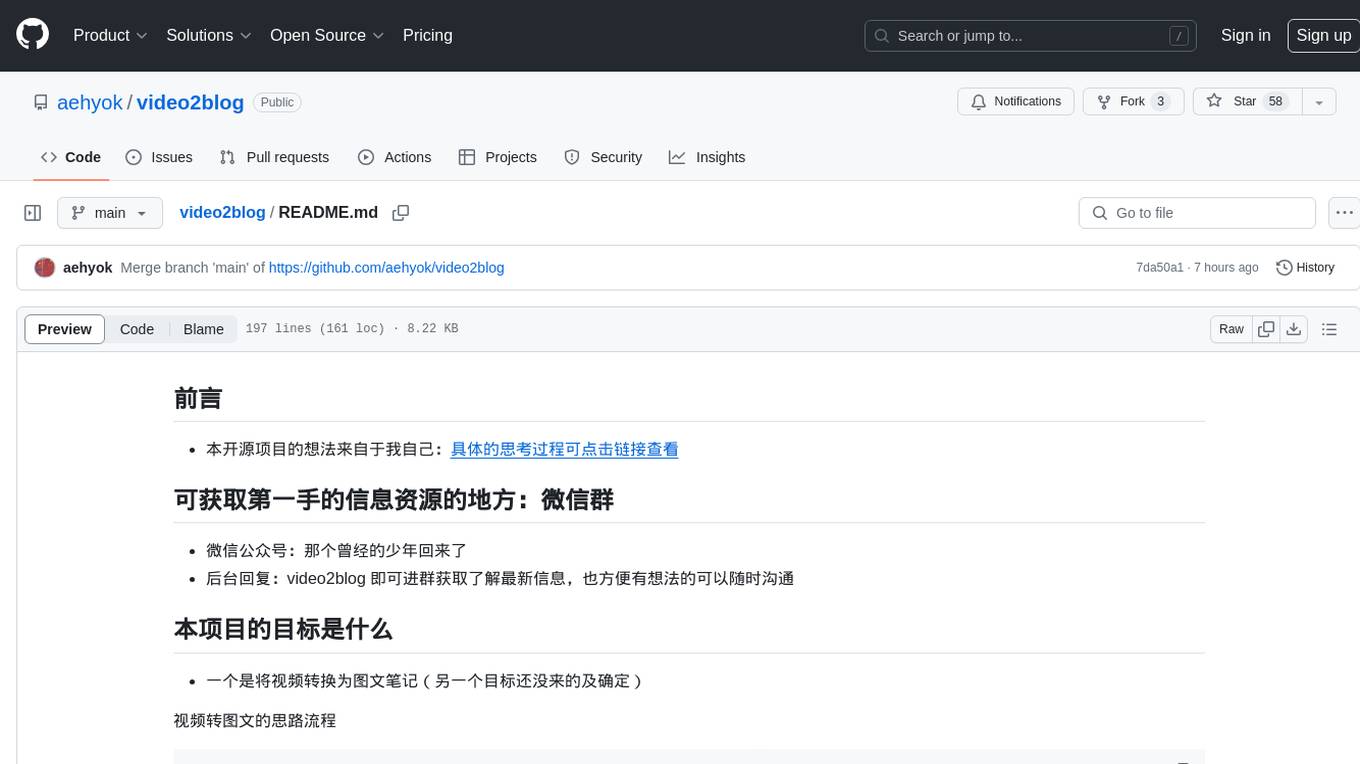Open the main branch selector
Viewport: 1360px width, 764px height.
(110, 213)
